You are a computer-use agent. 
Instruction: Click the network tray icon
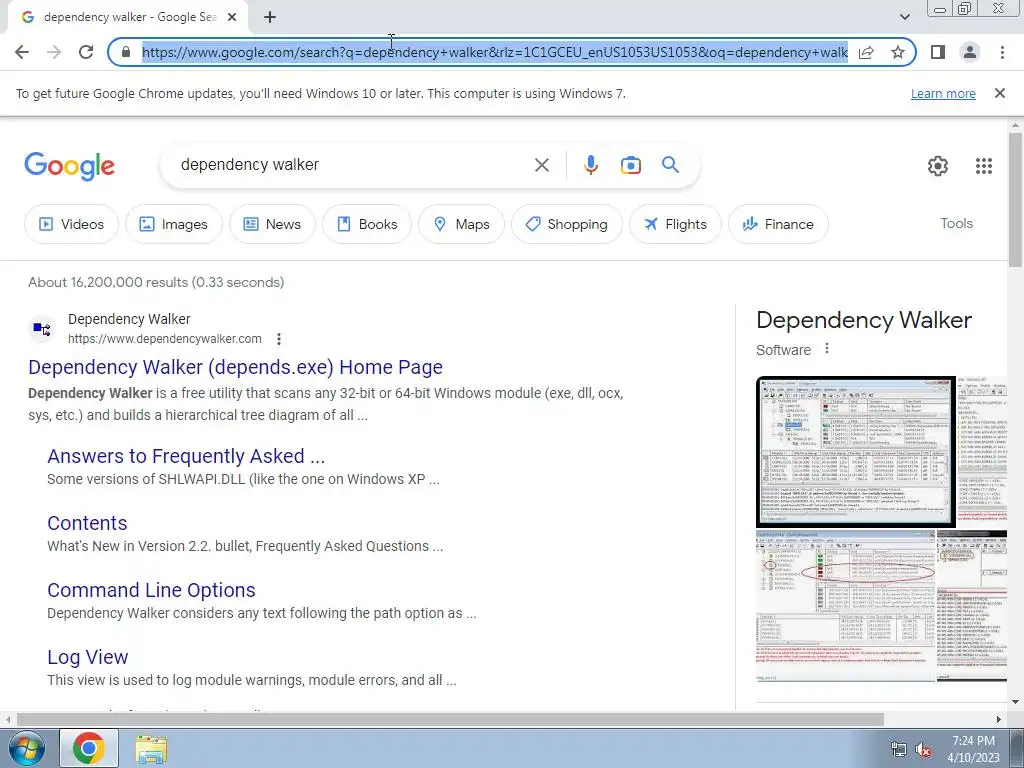point(899,749)
